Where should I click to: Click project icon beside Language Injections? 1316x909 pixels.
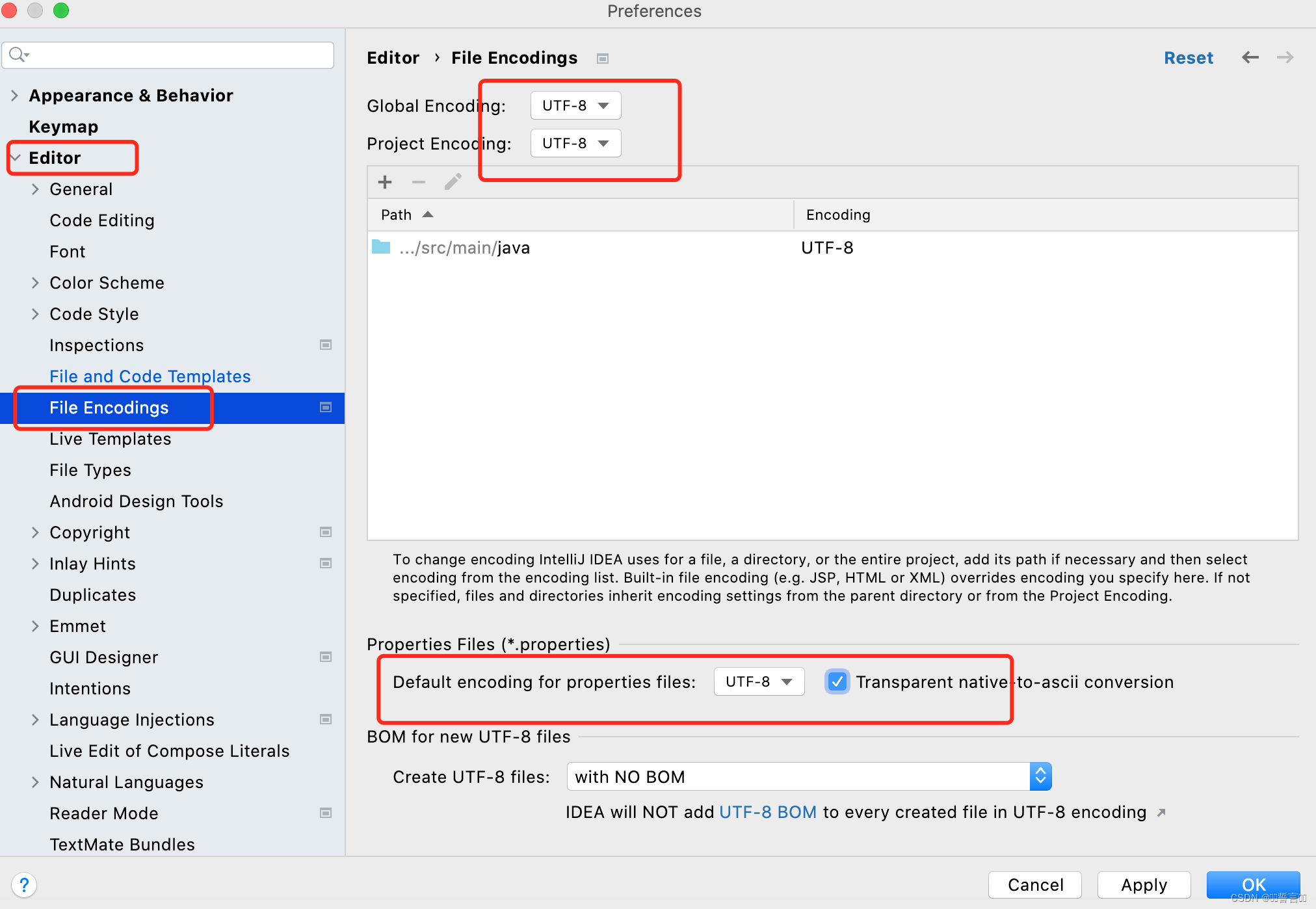pos(326,719)
